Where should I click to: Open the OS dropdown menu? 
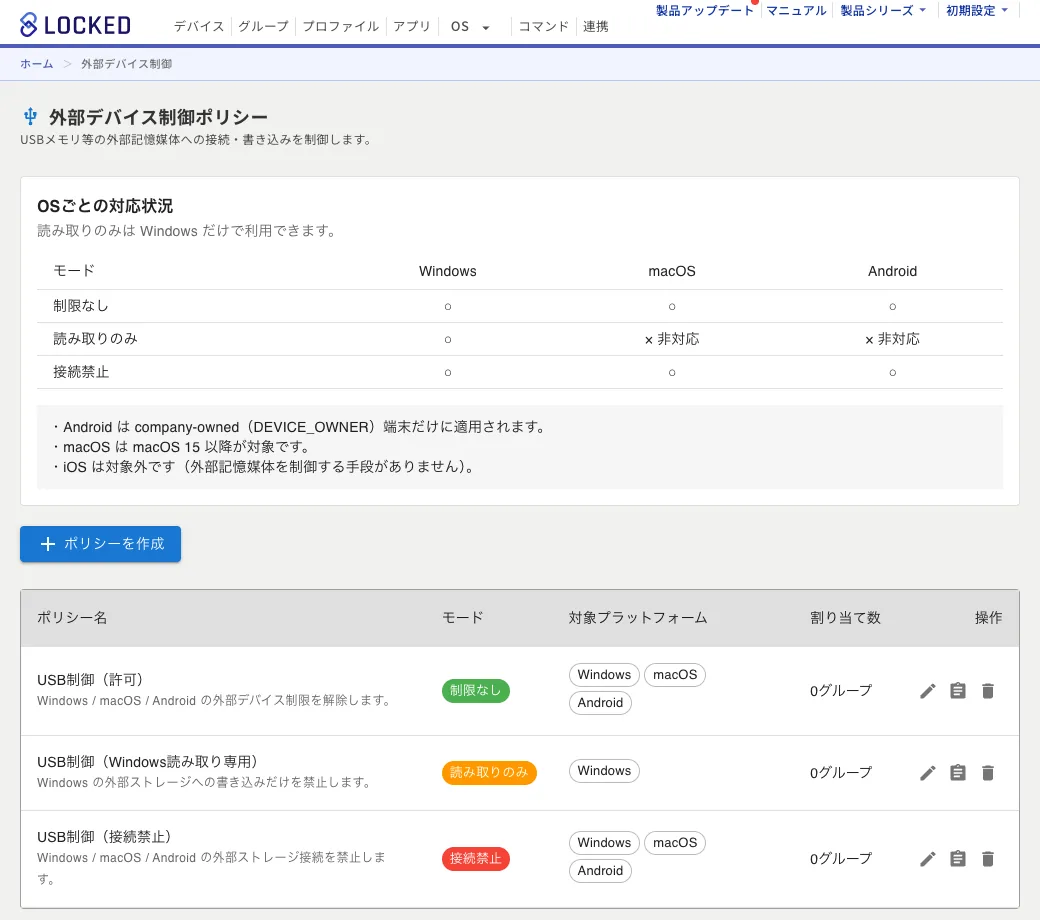tap(470, 27)
